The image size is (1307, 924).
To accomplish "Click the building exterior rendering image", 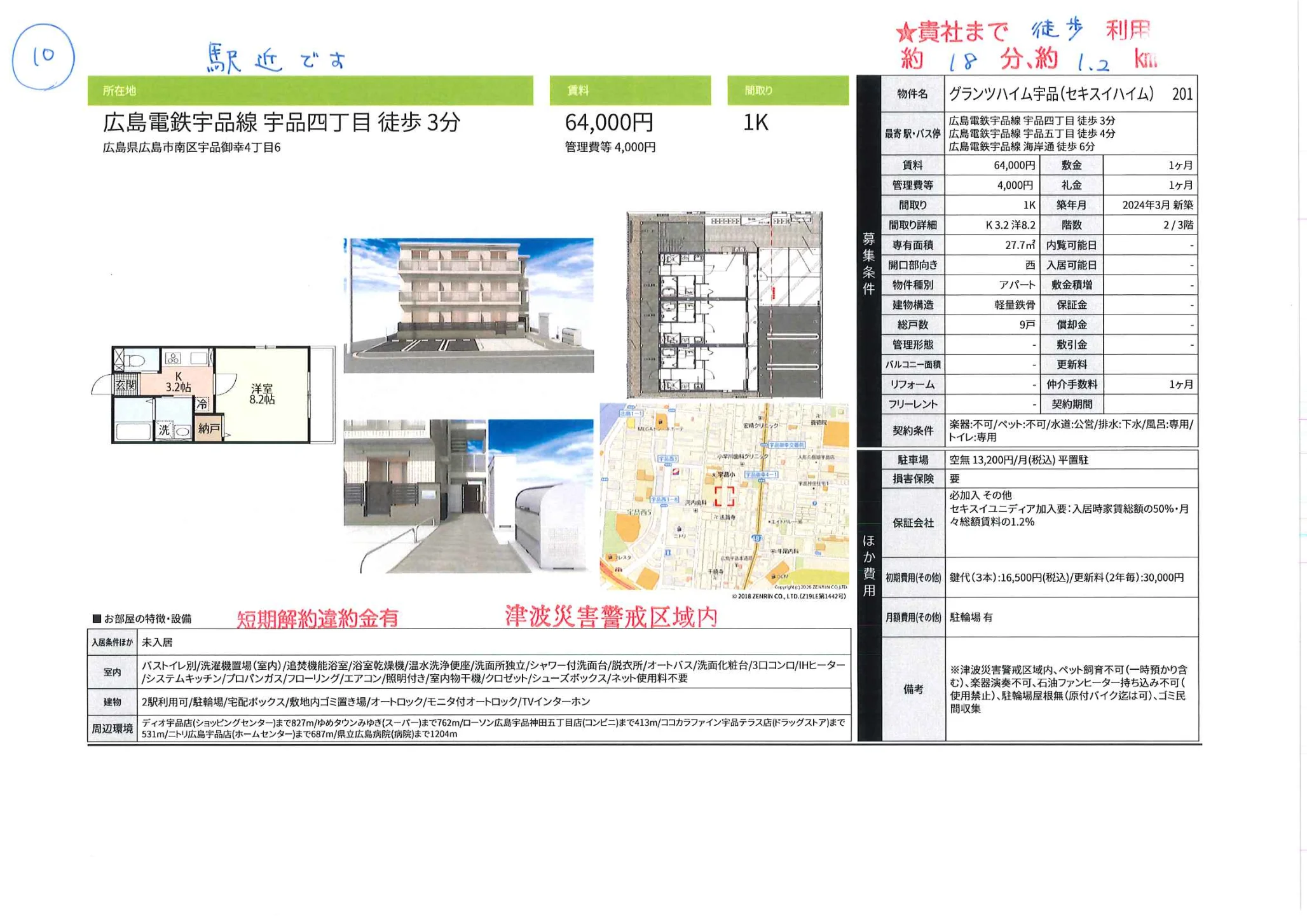I will pyautogui.click(x=469, y=306).
